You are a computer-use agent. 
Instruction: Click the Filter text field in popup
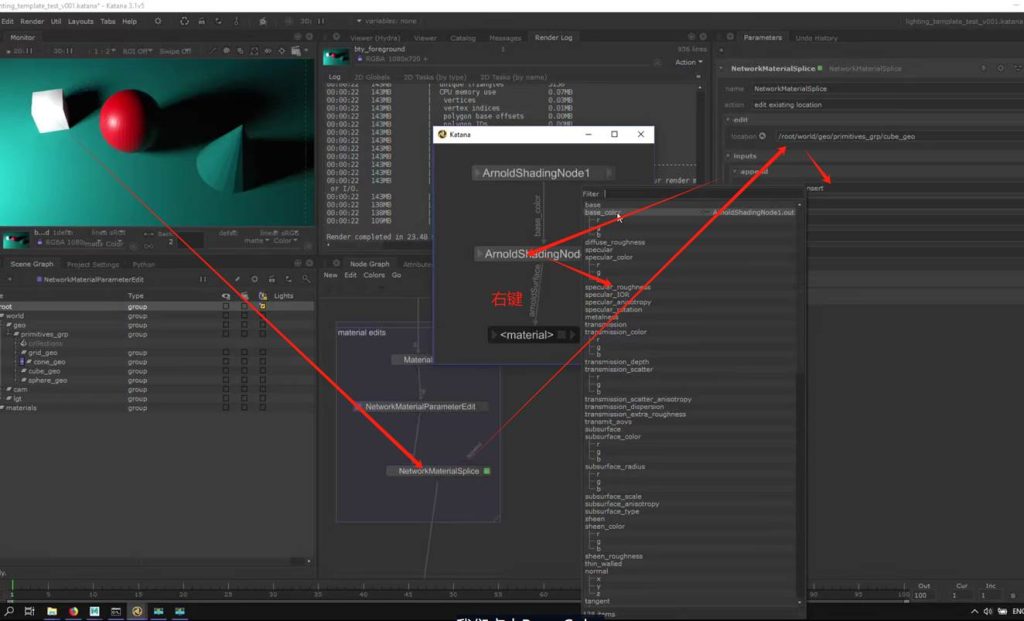coord(700,194)
